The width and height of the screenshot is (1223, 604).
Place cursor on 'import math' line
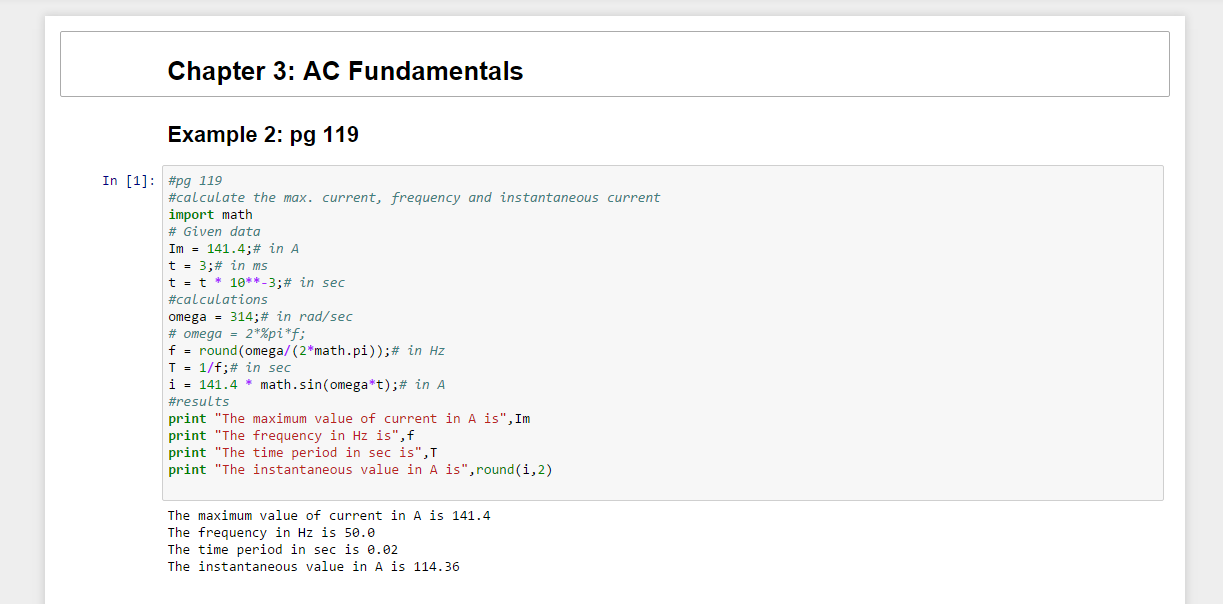pos(210,215)
